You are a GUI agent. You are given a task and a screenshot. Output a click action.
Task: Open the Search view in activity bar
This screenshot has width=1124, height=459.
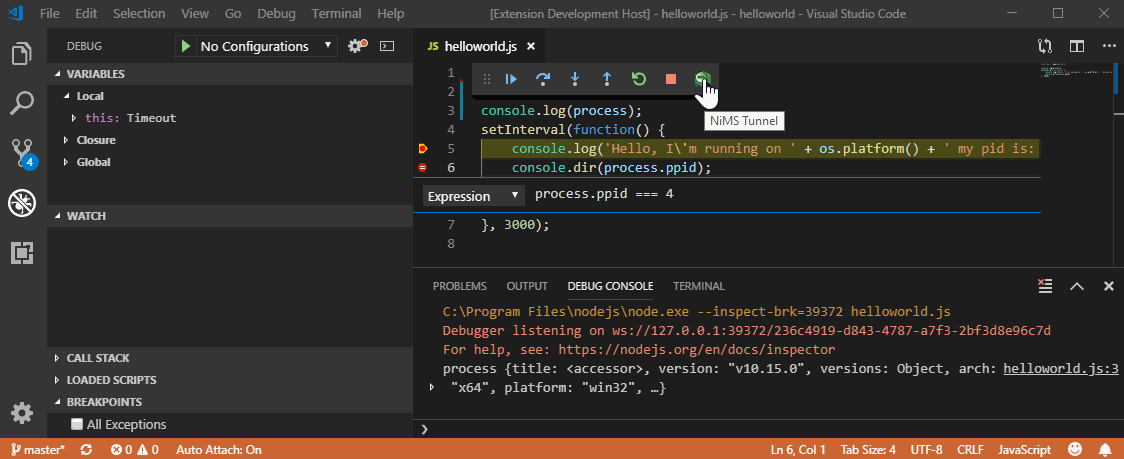(x=23, y=103)
